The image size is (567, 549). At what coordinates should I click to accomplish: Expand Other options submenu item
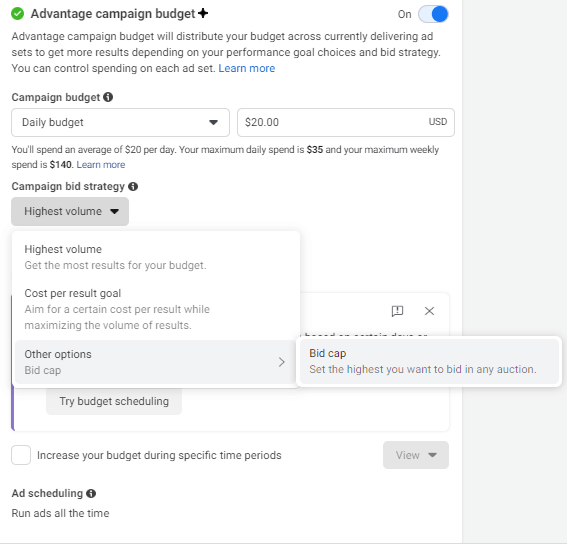156,362
